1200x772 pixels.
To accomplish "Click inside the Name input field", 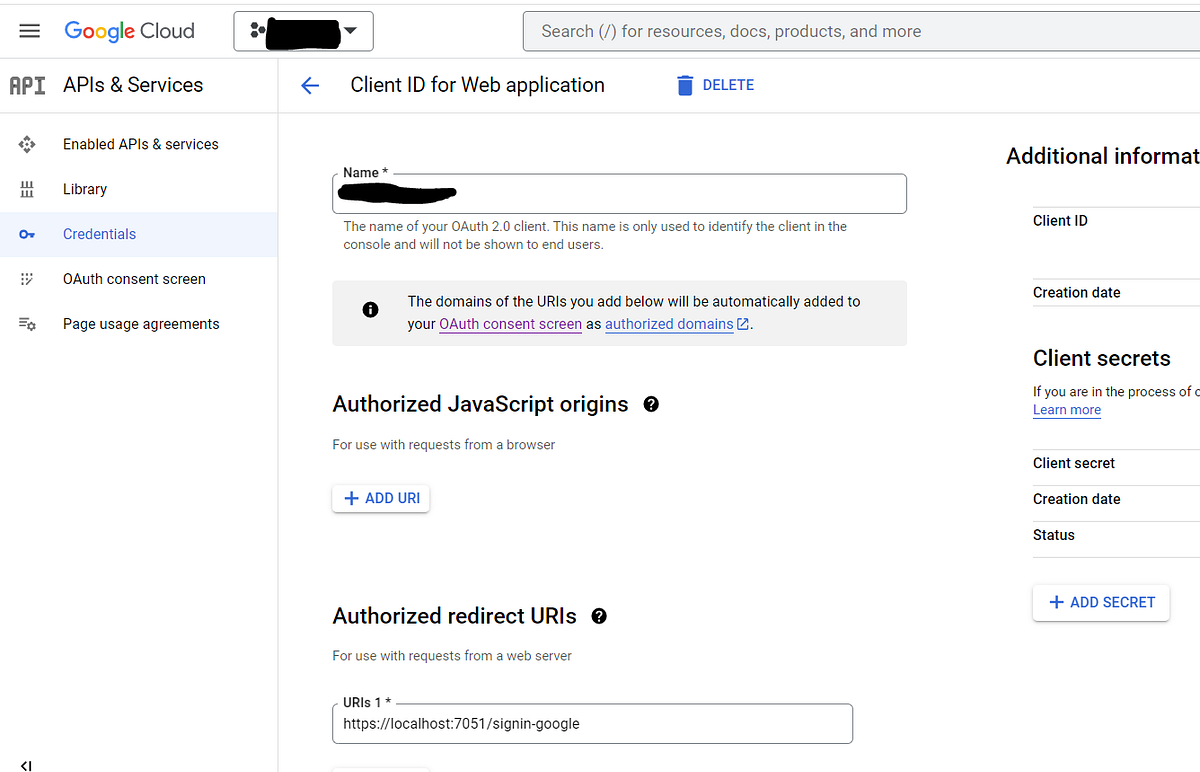I will [x=620, y=193].
